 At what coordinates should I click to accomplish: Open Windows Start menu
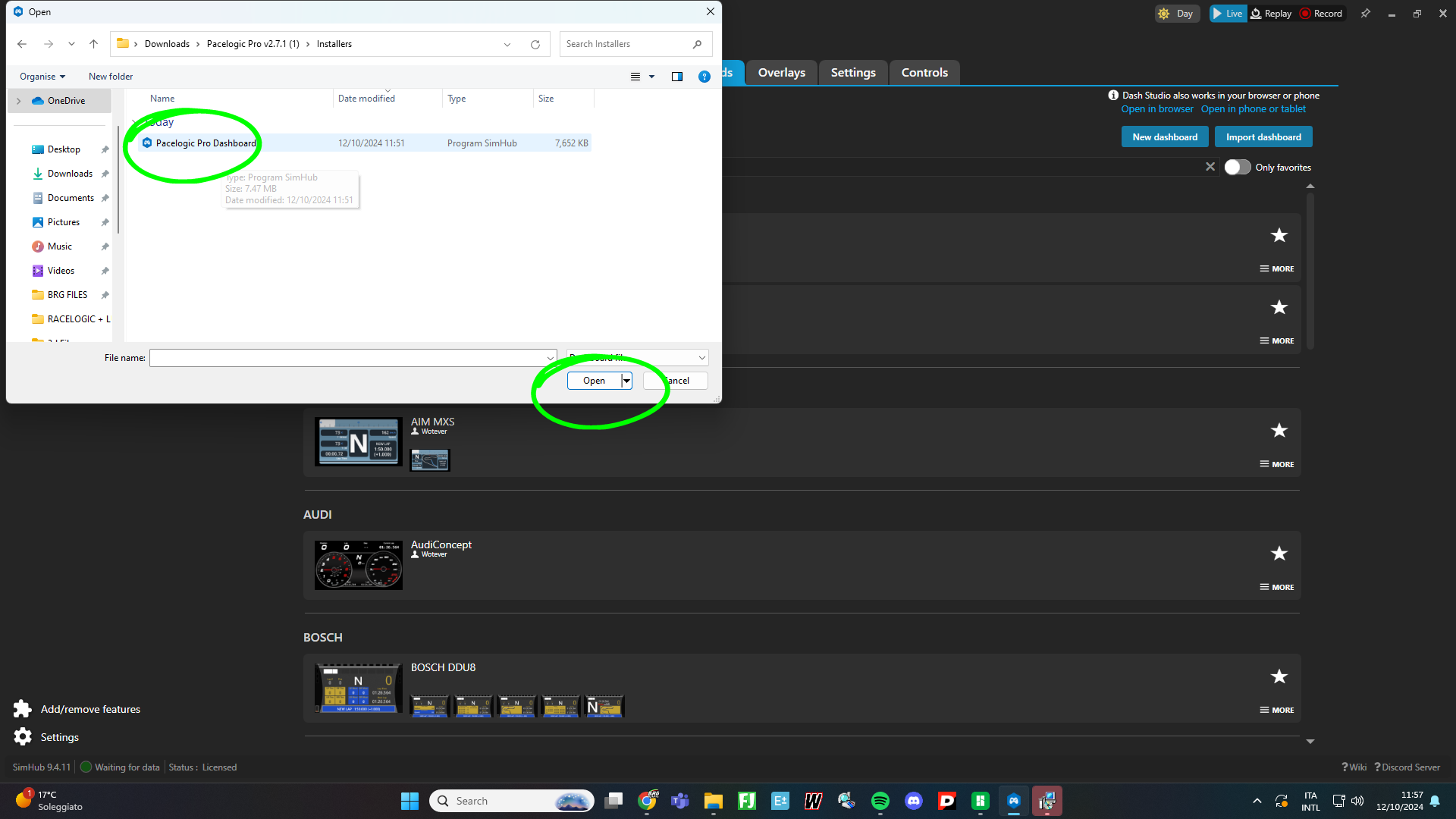click(x=409, y=801)
